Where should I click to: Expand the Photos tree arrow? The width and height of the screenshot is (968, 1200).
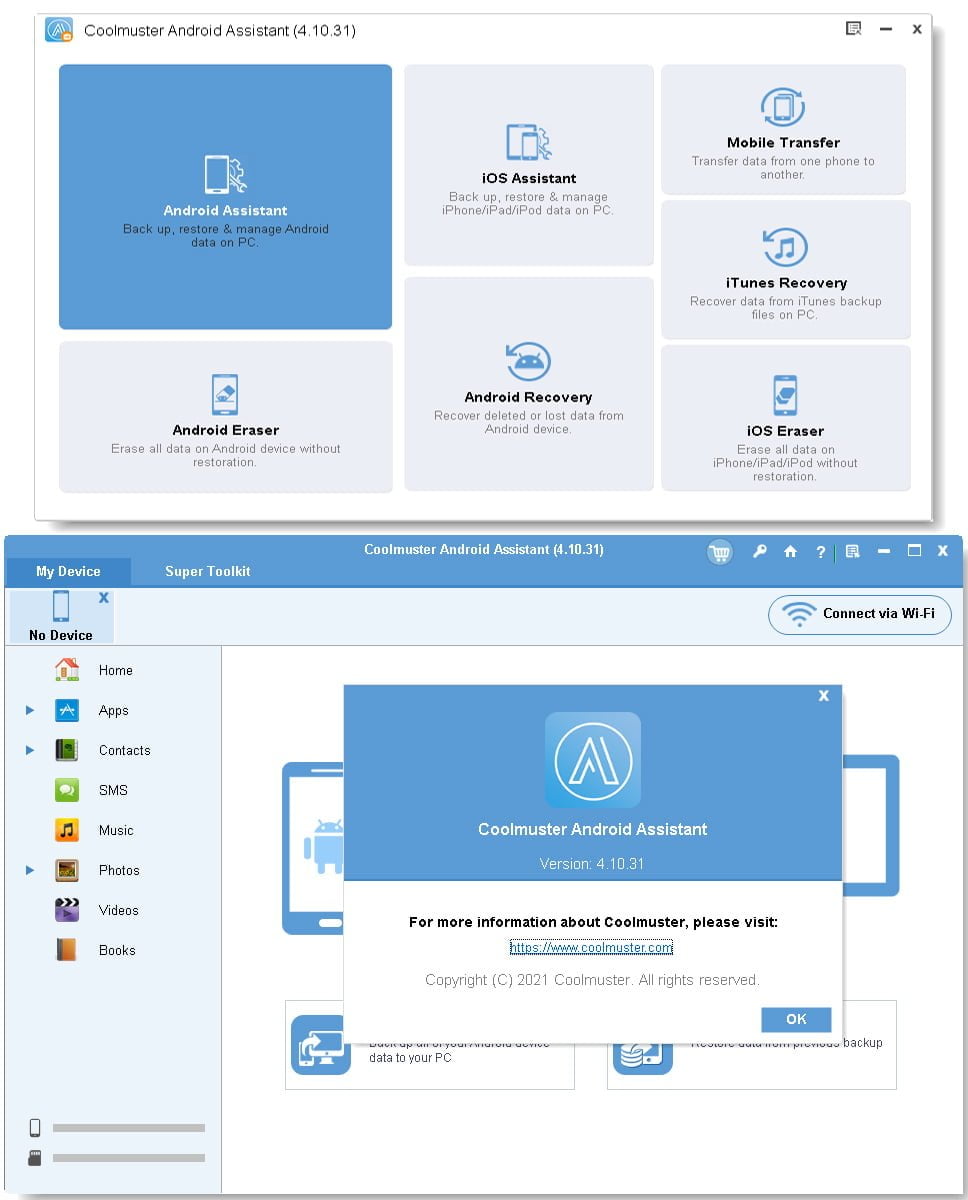pos(30,870)
